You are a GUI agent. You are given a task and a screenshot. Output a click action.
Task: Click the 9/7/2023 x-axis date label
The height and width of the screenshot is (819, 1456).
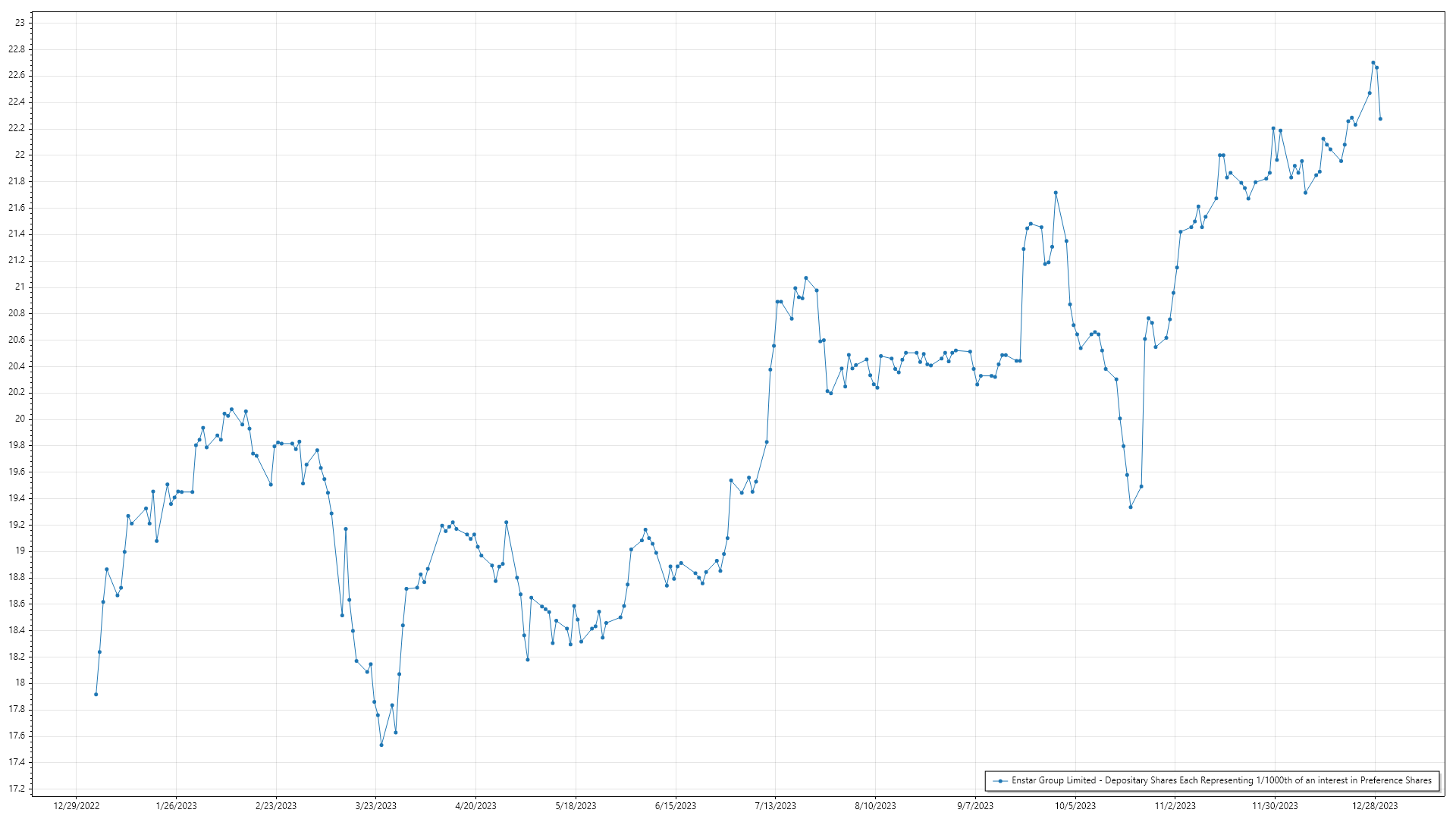pyautogui.click(x=975, y=806)
